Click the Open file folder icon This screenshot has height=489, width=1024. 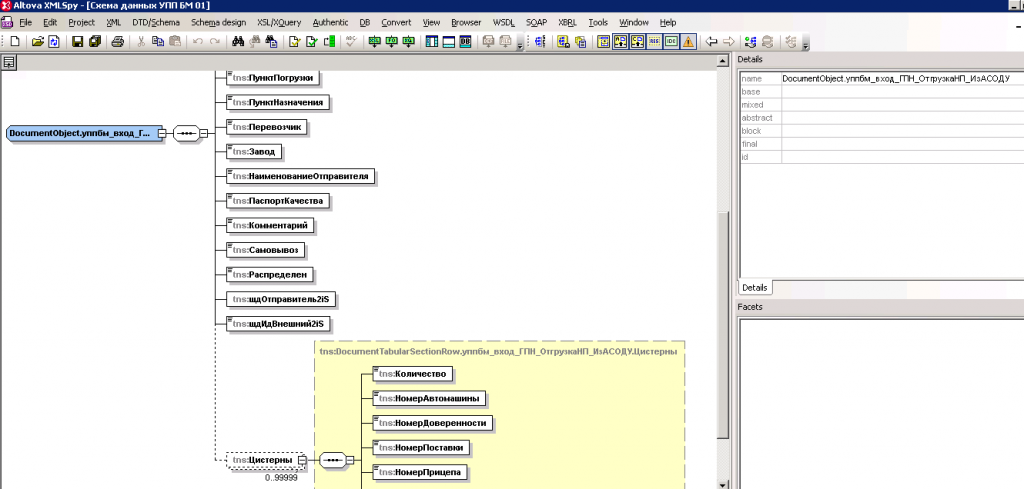pos(37,41)
